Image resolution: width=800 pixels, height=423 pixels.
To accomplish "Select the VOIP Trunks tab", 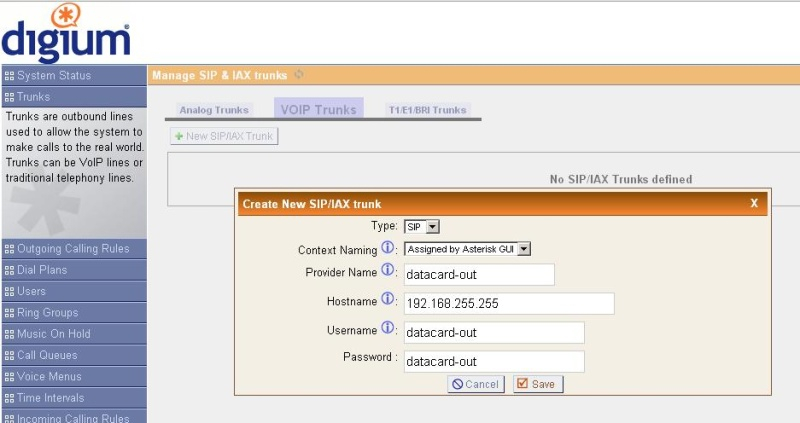I will click(319, 109).
